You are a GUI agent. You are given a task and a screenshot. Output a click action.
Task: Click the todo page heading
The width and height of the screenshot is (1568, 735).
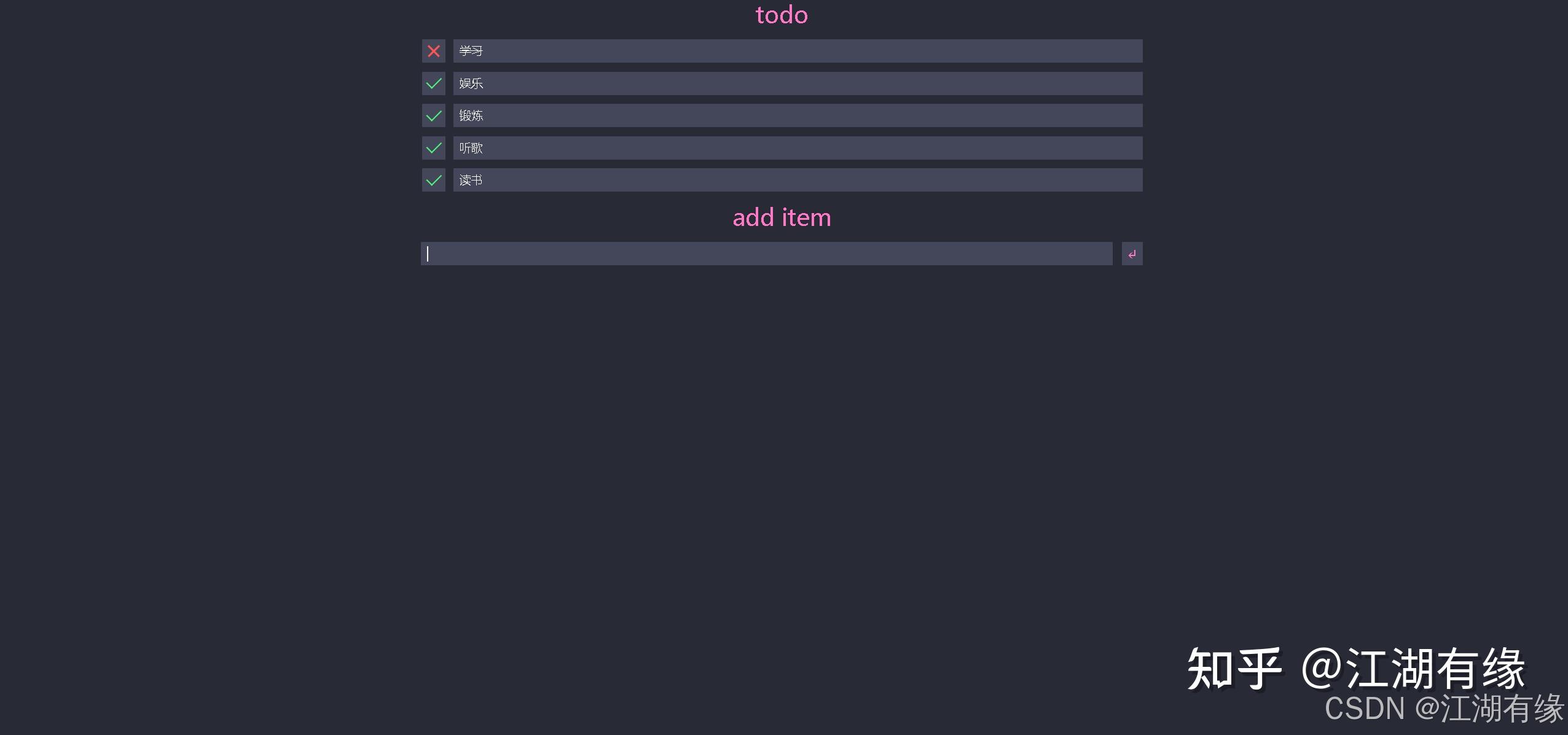tap(782, 14)
